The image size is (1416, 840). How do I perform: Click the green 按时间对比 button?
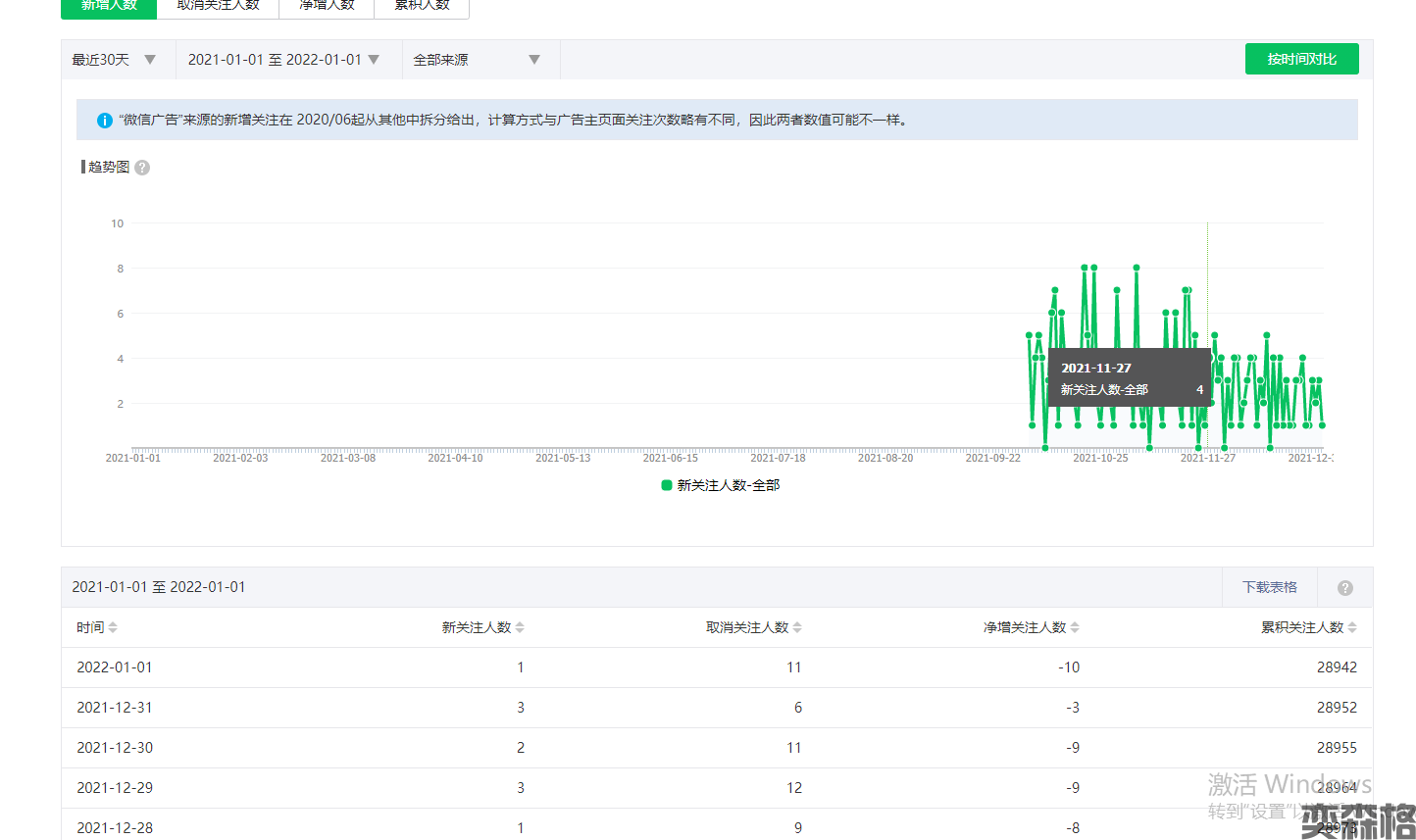pyautogui.click(x=1301, y=59)
